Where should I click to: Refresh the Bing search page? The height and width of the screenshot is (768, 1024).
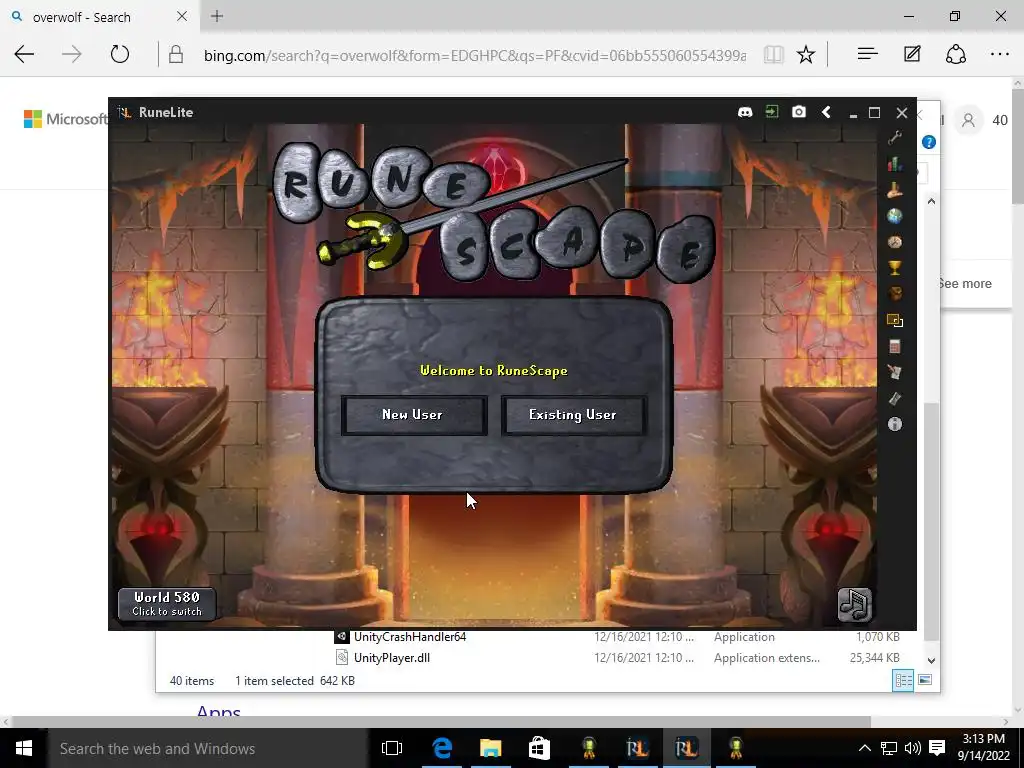click(x=120, y=55)
